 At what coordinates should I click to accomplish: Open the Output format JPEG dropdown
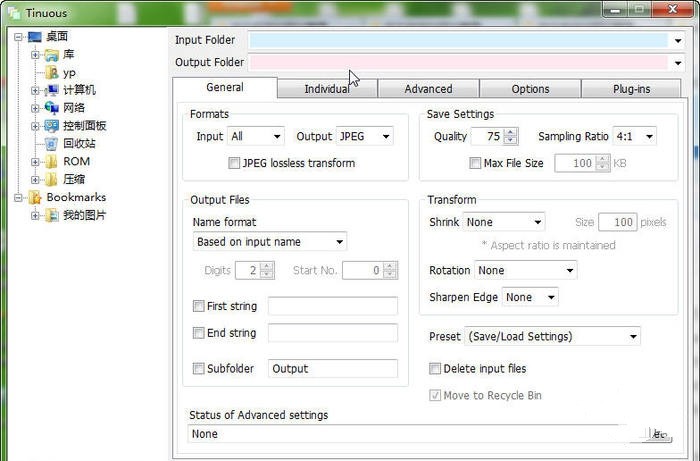[x=364, y=136]
